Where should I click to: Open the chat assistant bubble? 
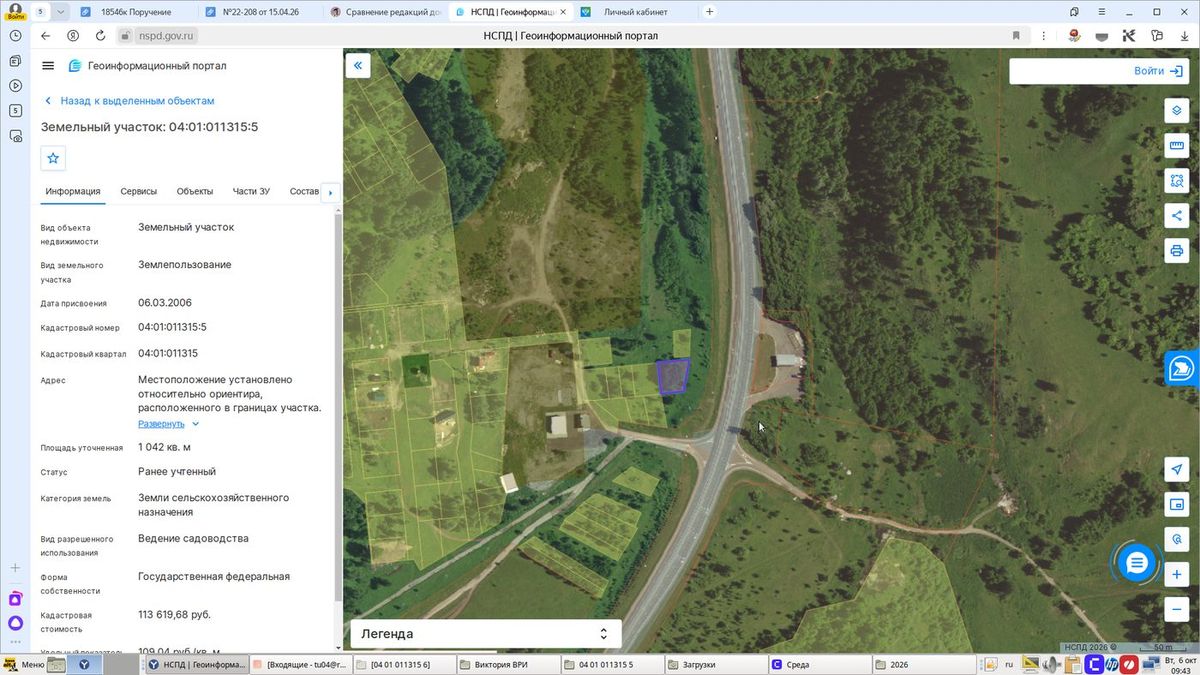(1136, 564)
